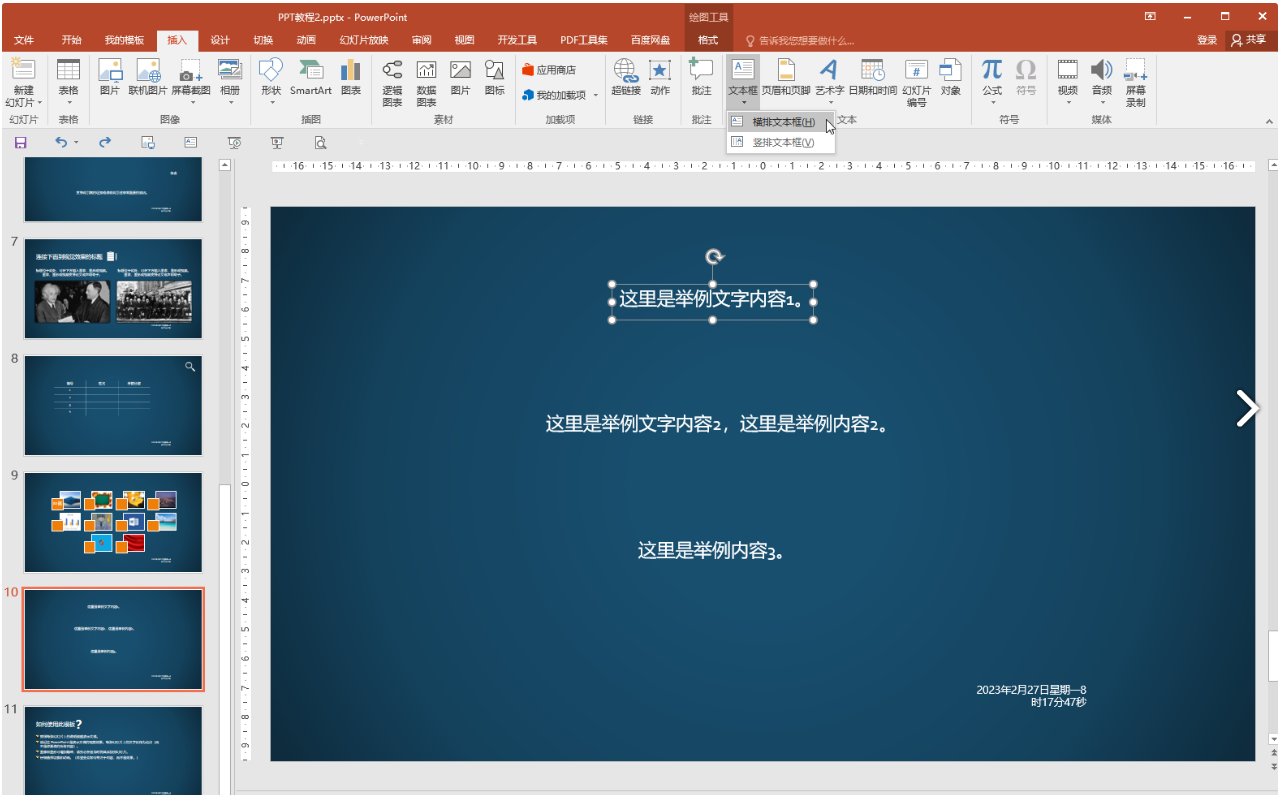This screenshot has height=795, width=1281.
Task: Select slide 9 thumbnail with image collage
Action: 113,522
